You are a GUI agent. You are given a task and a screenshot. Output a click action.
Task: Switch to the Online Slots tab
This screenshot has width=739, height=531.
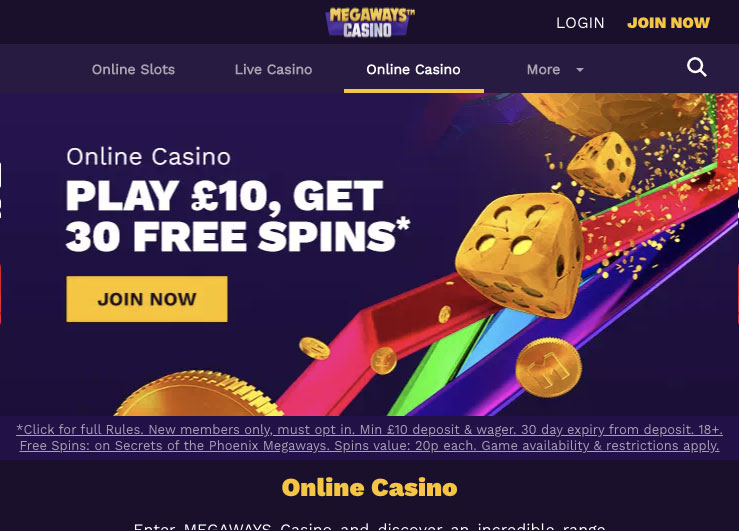tap(133, 70)
